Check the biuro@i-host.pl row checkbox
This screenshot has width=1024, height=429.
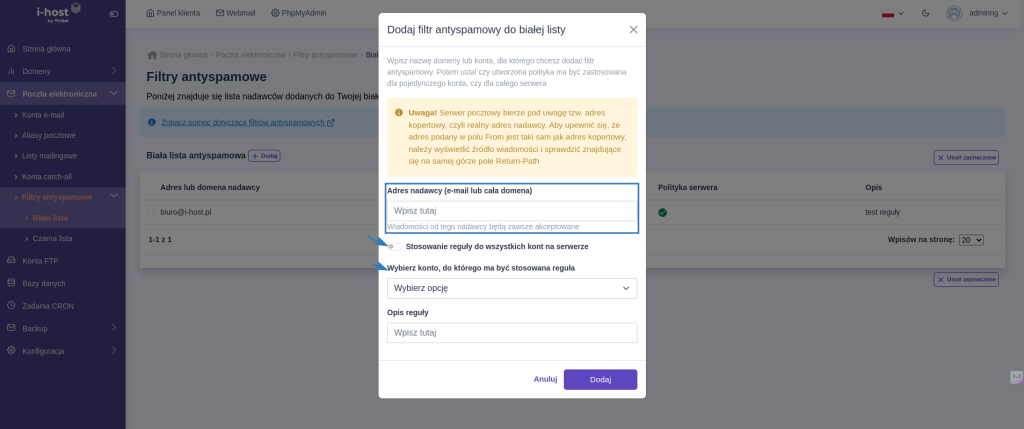151,213
